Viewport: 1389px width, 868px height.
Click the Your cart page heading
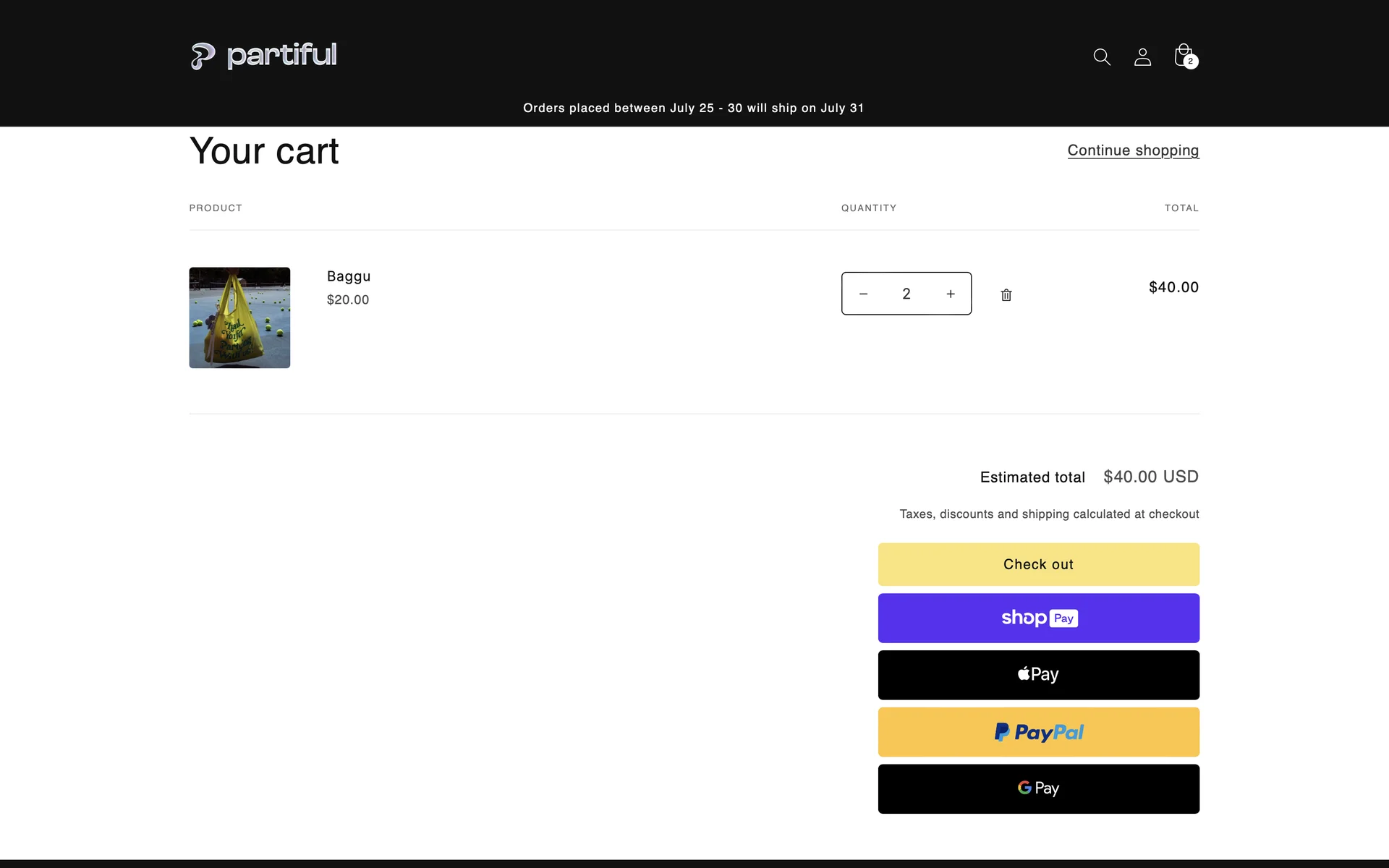264,151
